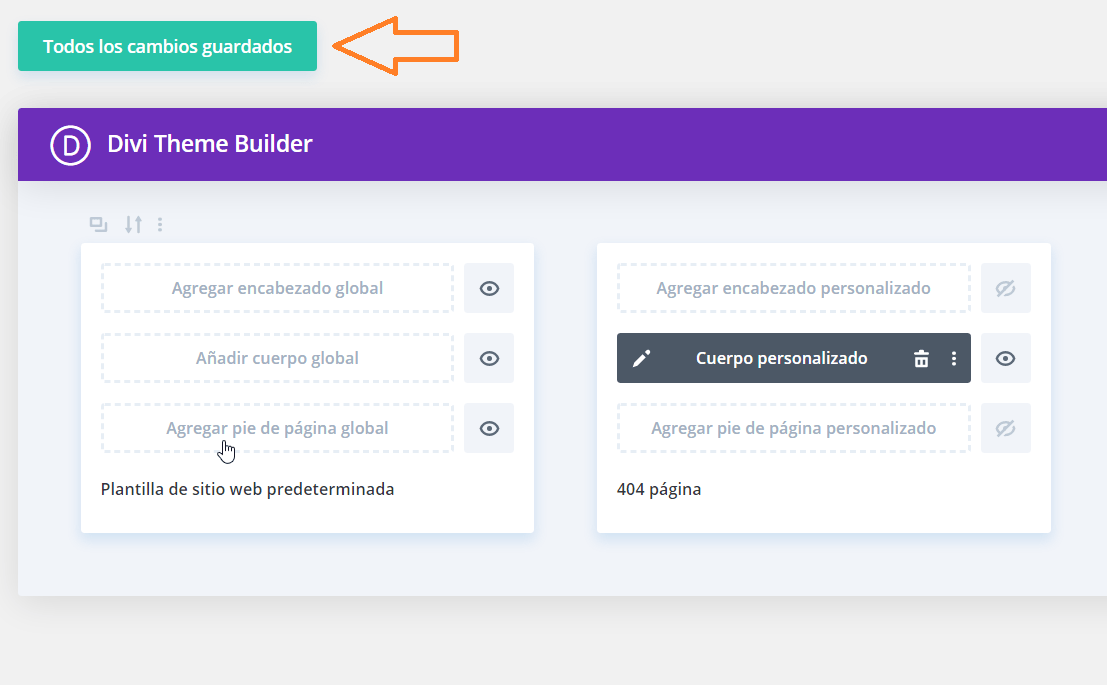
Task: Toggle visibility of Agregar encabezado personalizado
Action: [x=1005, y=288]
